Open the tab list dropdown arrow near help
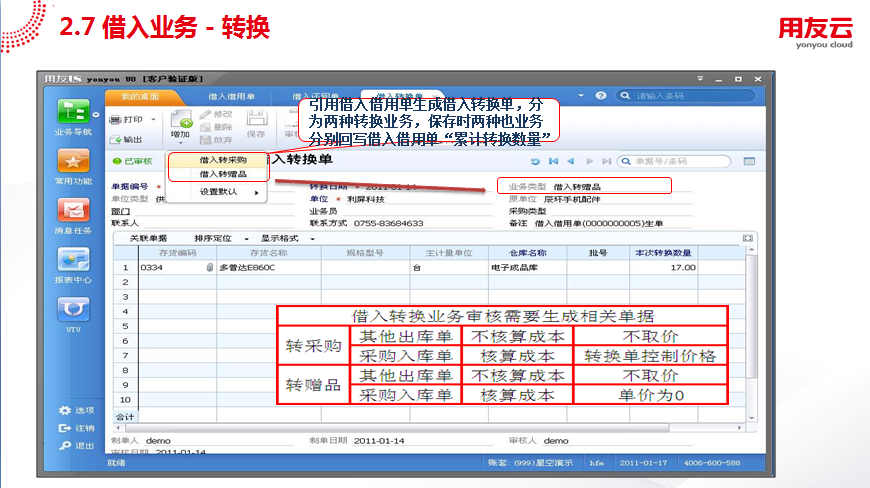The width and height of the screenshot is (870, 488). [x=581, y=95]
